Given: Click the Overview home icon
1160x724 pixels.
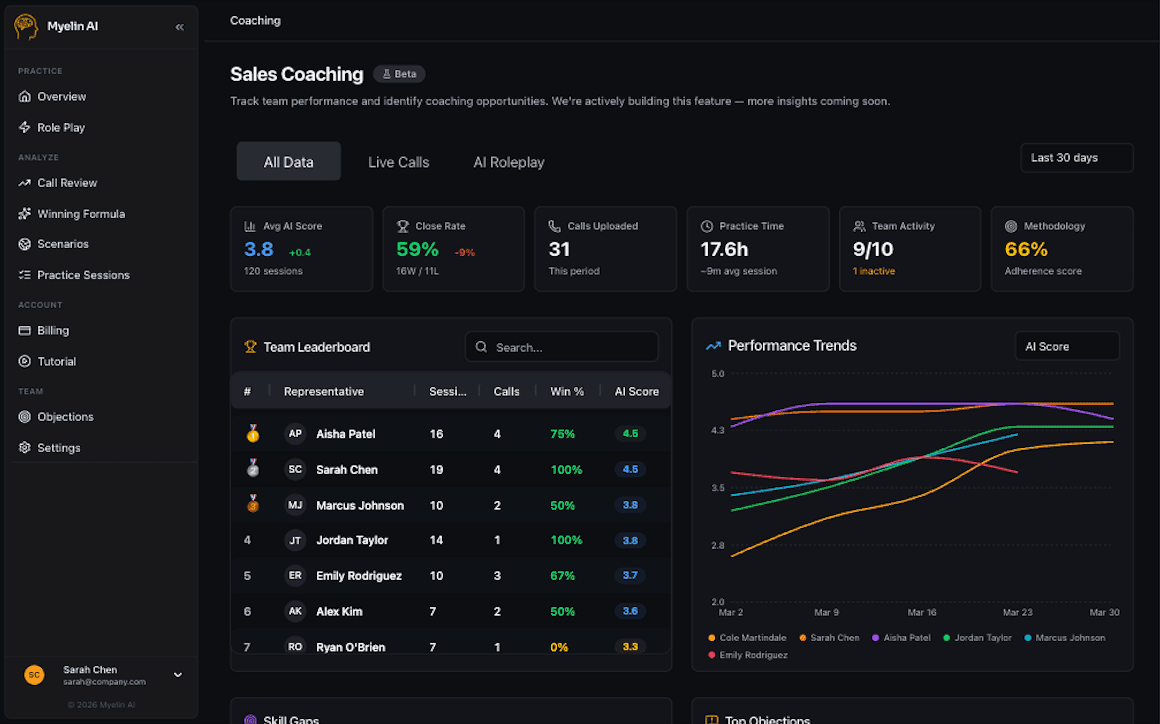Looking at the screenshot, I should (x=24, y=96).
